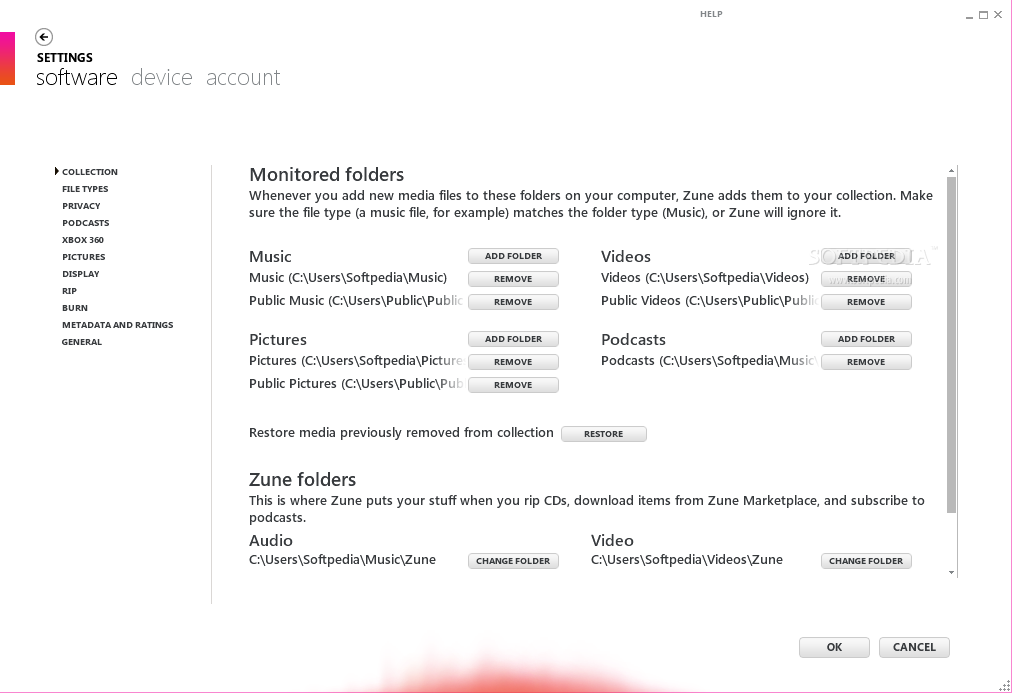Click the scrollbar up arrow
This screenshot has height=693, width=1012.
pos(951,171)
